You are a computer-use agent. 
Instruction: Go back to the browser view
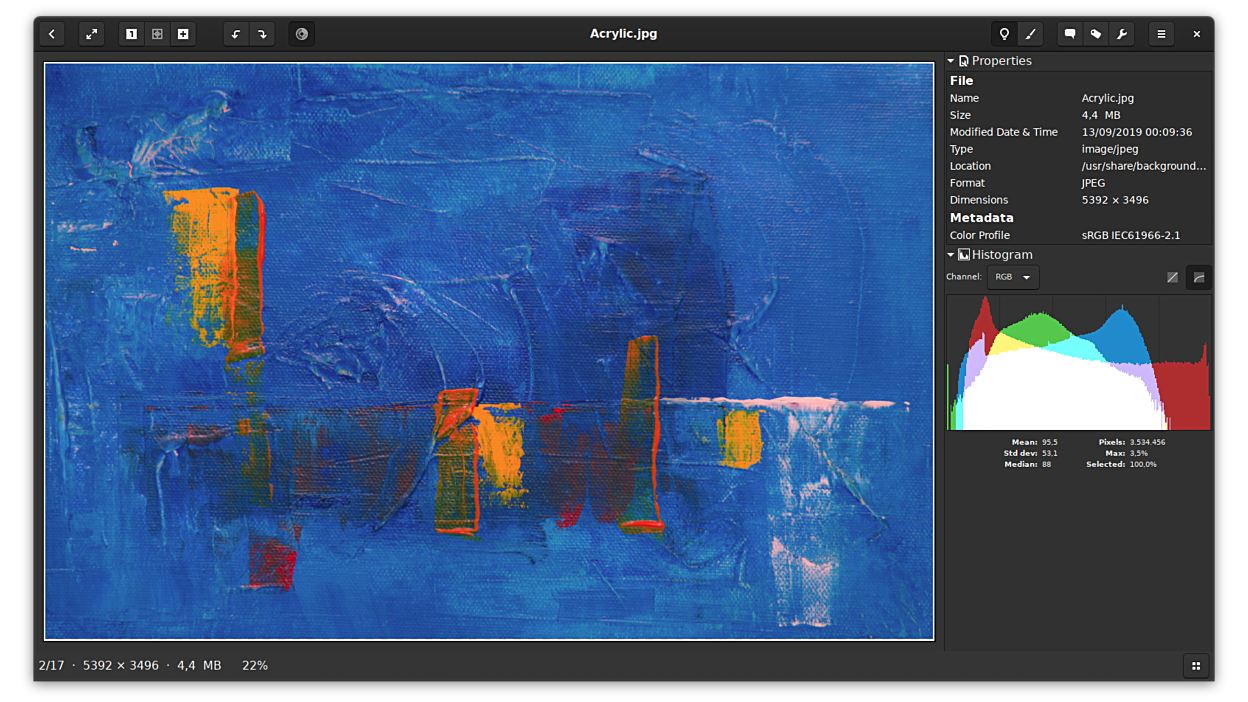(52, 34)
